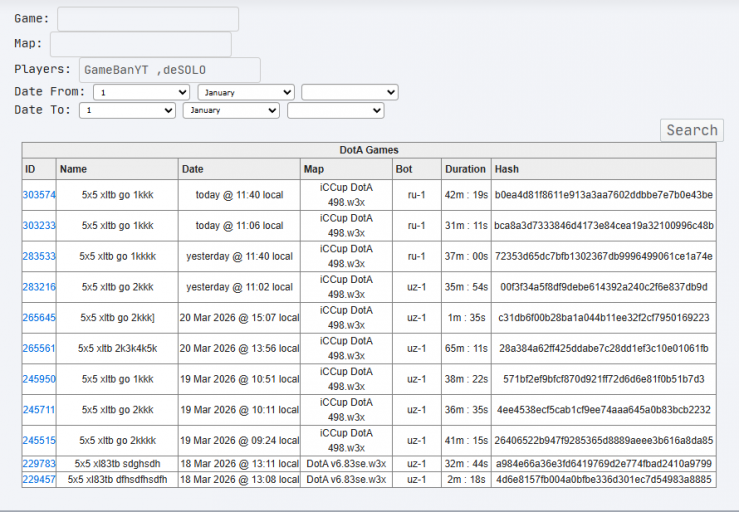Focus the Map input field
The image size is (739, 512).
(141, 44)
